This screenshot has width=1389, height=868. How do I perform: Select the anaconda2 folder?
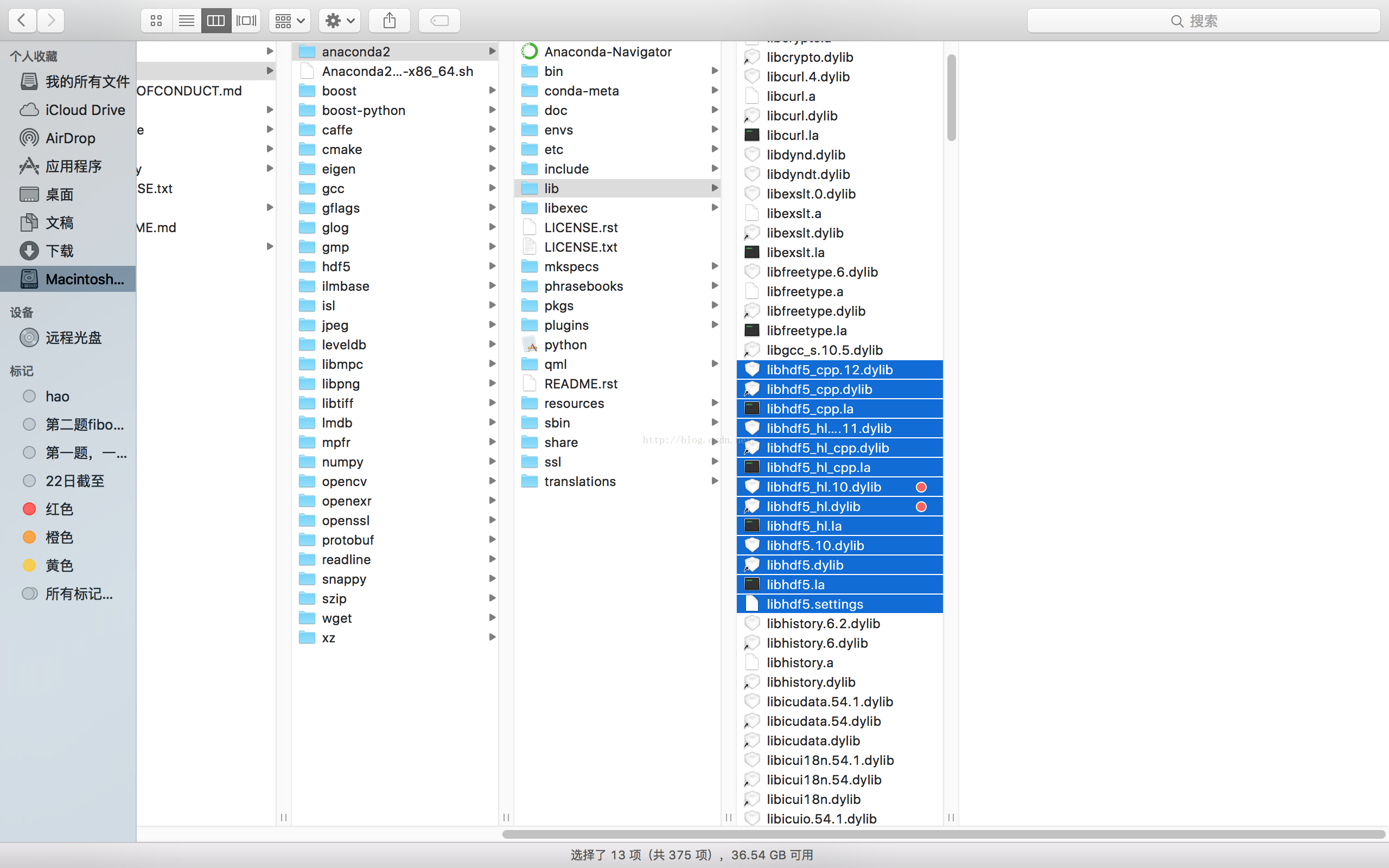tap(395, 52)
